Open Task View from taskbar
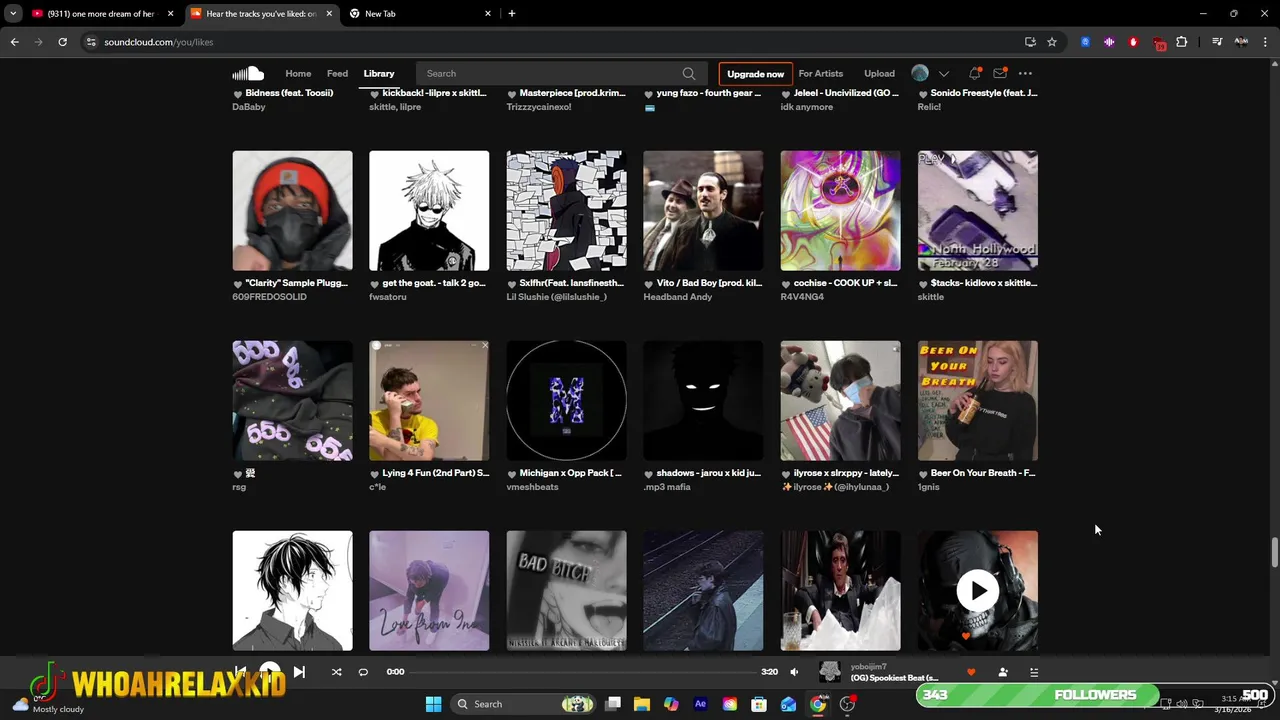Image resolution: width=1280 pixels, height=720 pixels. point(613,704)
